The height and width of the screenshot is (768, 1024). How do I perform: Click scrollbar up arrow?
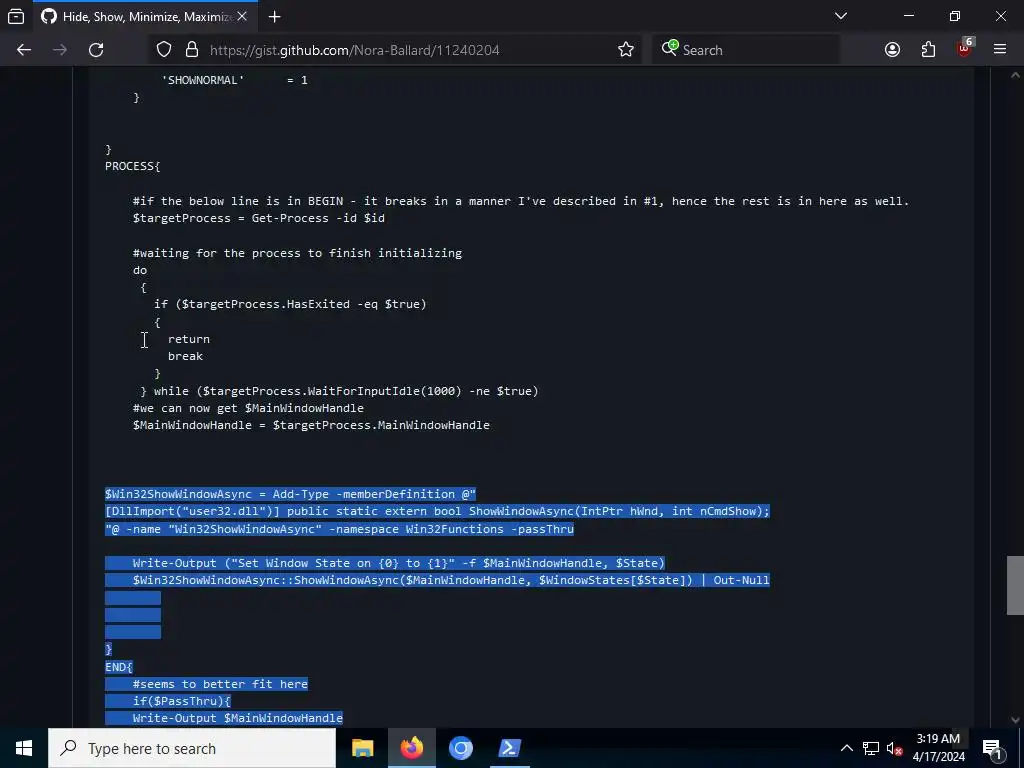point(1015,75)
